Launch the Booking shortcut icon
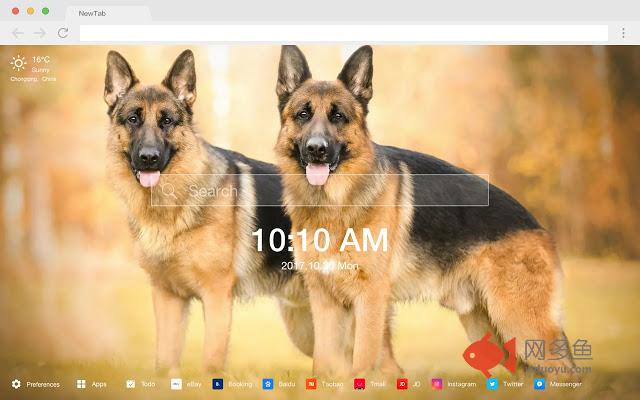The height and width of the screenshot is (400, 640). 218,384
